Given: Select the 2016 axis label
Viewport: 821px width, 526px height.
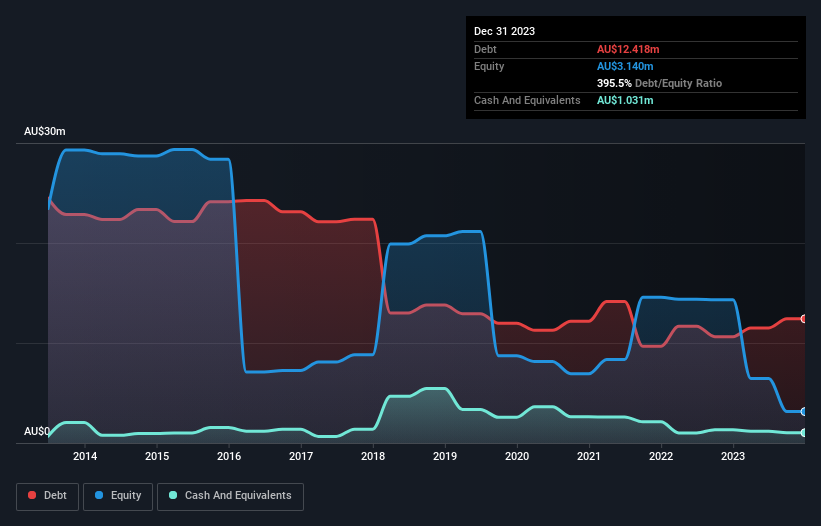Looking at the screenshot, I should pos(229,456).
